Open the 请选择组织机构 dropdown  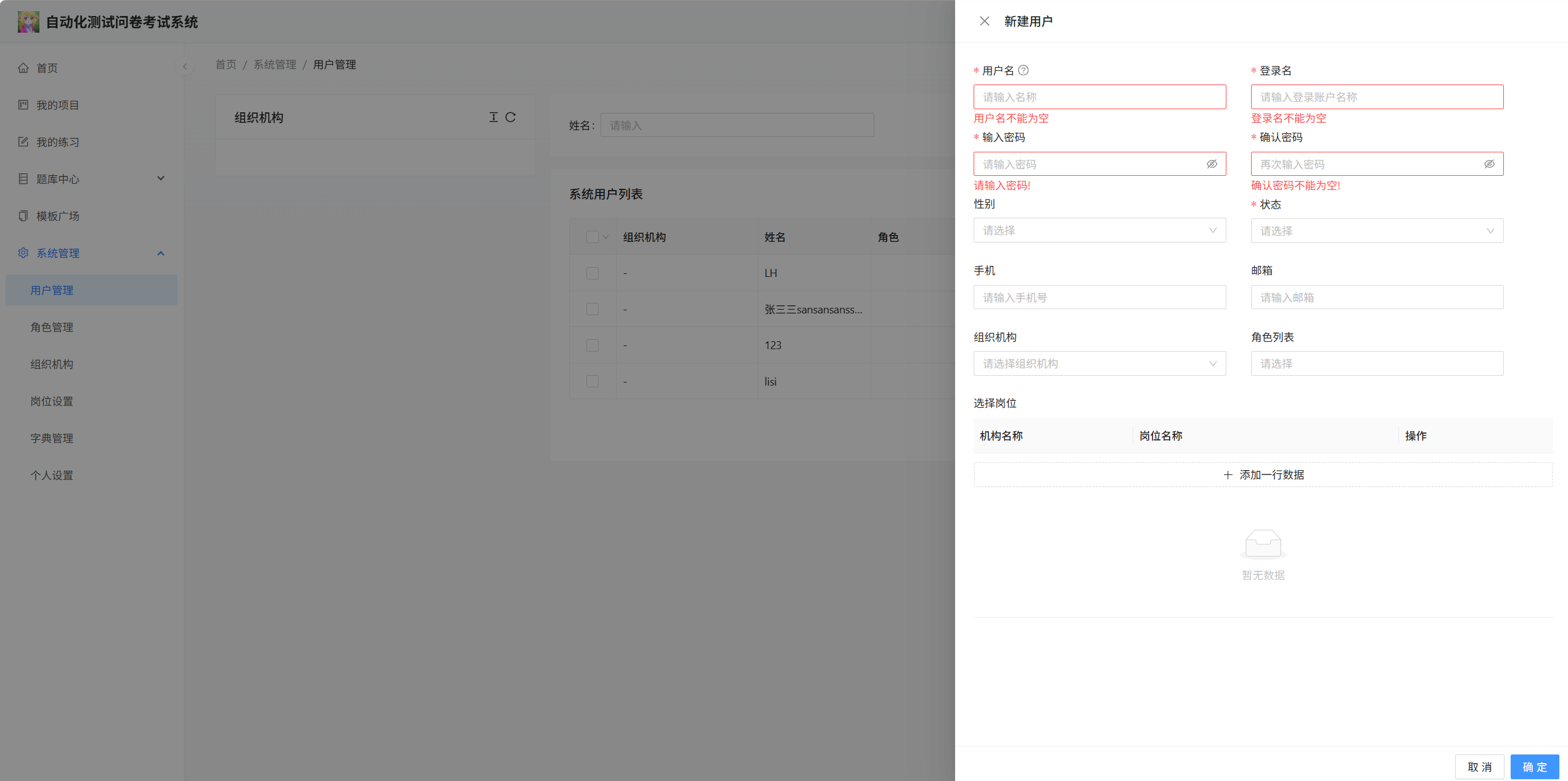tap(1099, 363)
